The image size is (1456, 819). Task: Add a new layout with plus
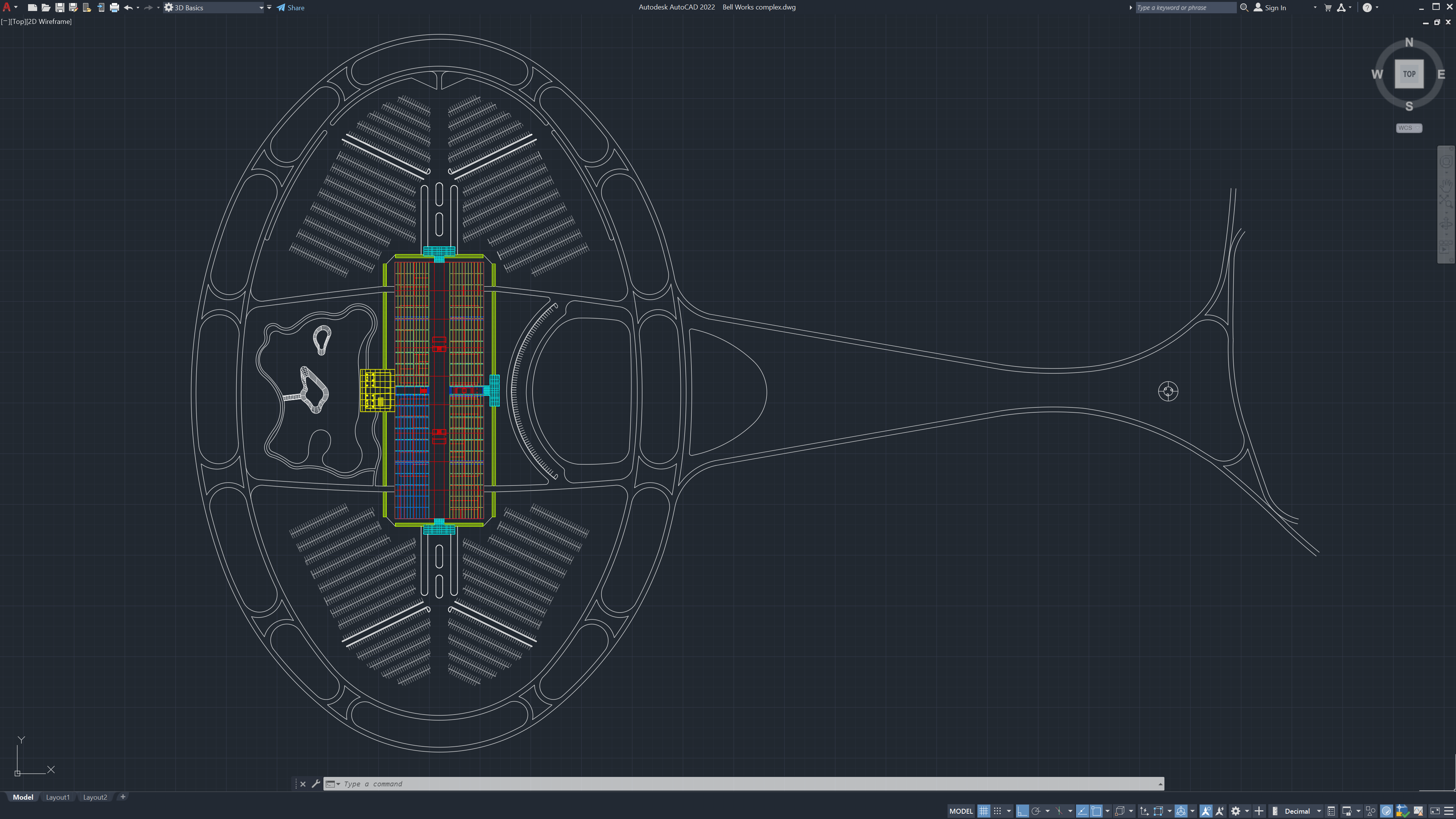(x=122, y=797)
